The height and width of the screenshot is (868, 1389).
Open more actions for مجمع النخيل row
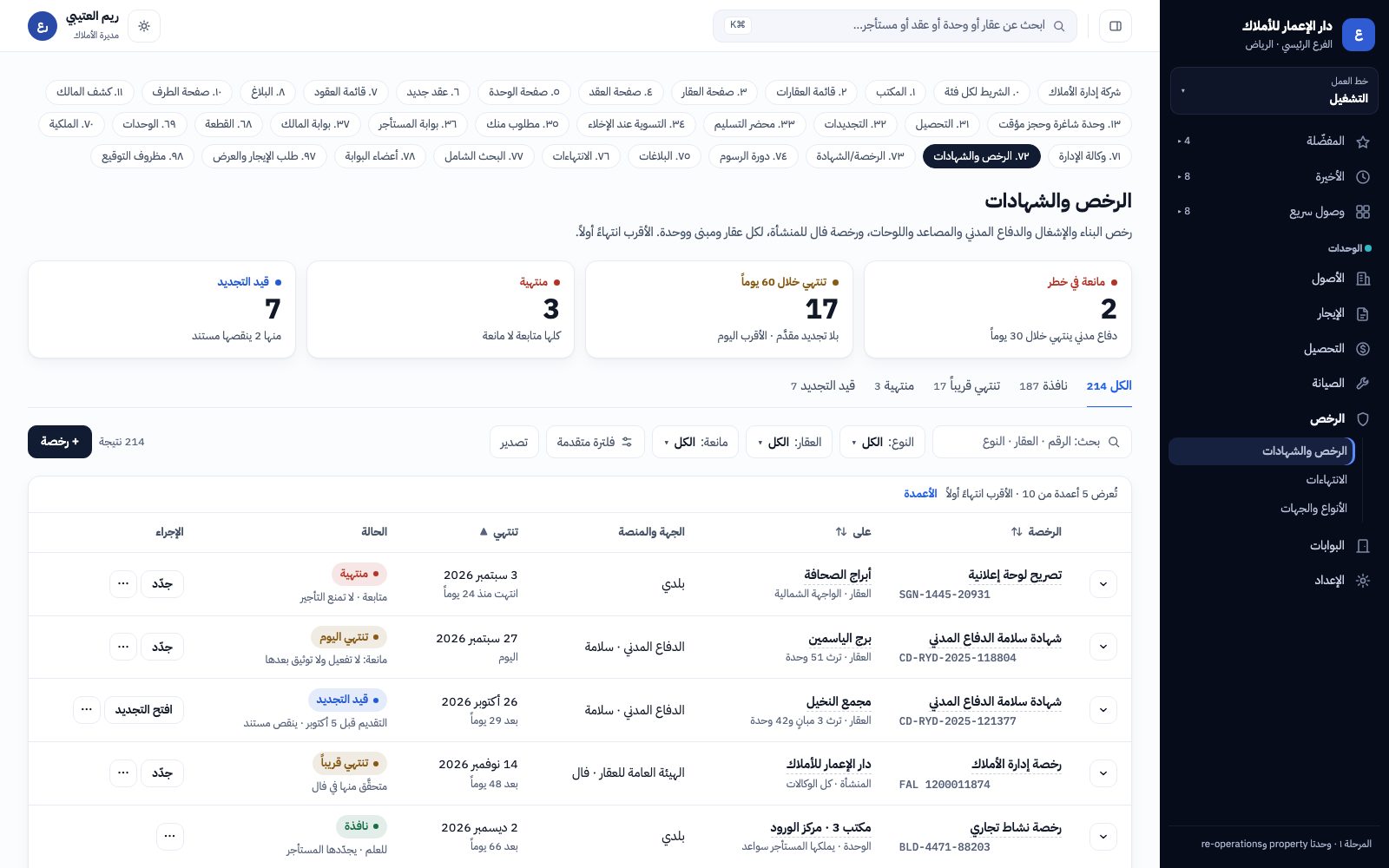[x=87, y=709]
